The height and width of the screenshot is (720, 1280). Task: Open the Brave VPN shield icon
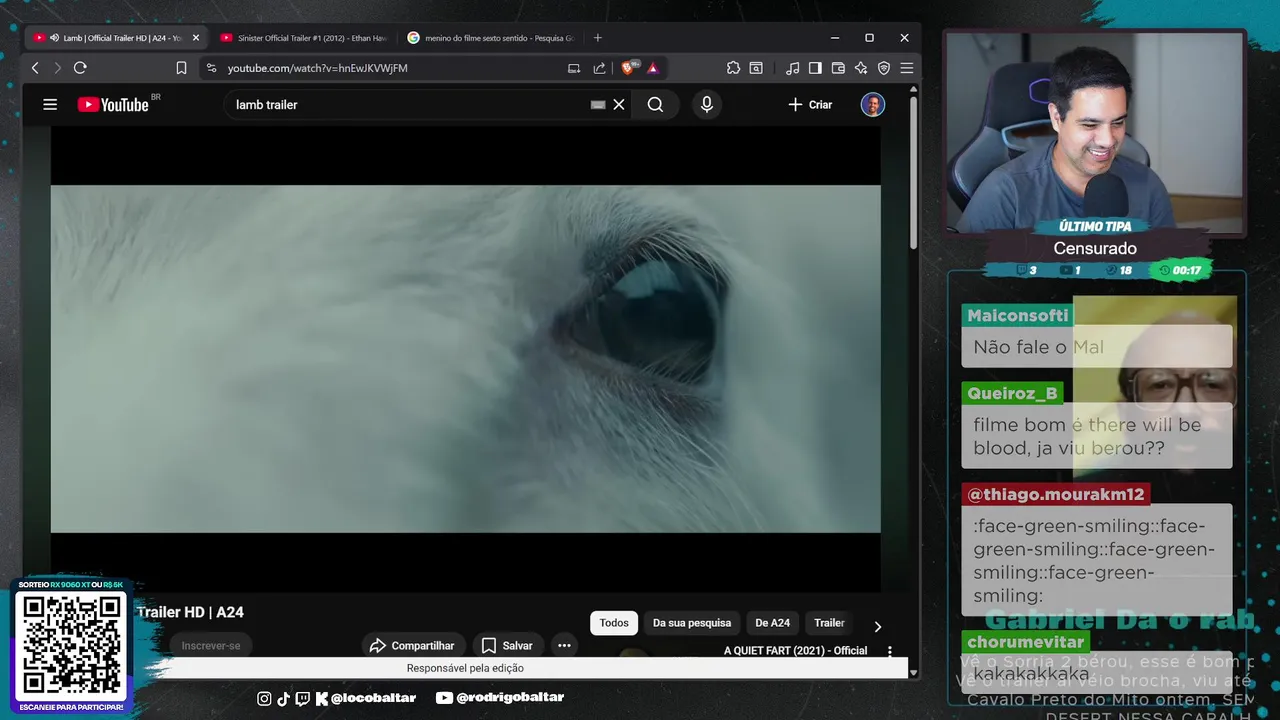tap(884, 68)
